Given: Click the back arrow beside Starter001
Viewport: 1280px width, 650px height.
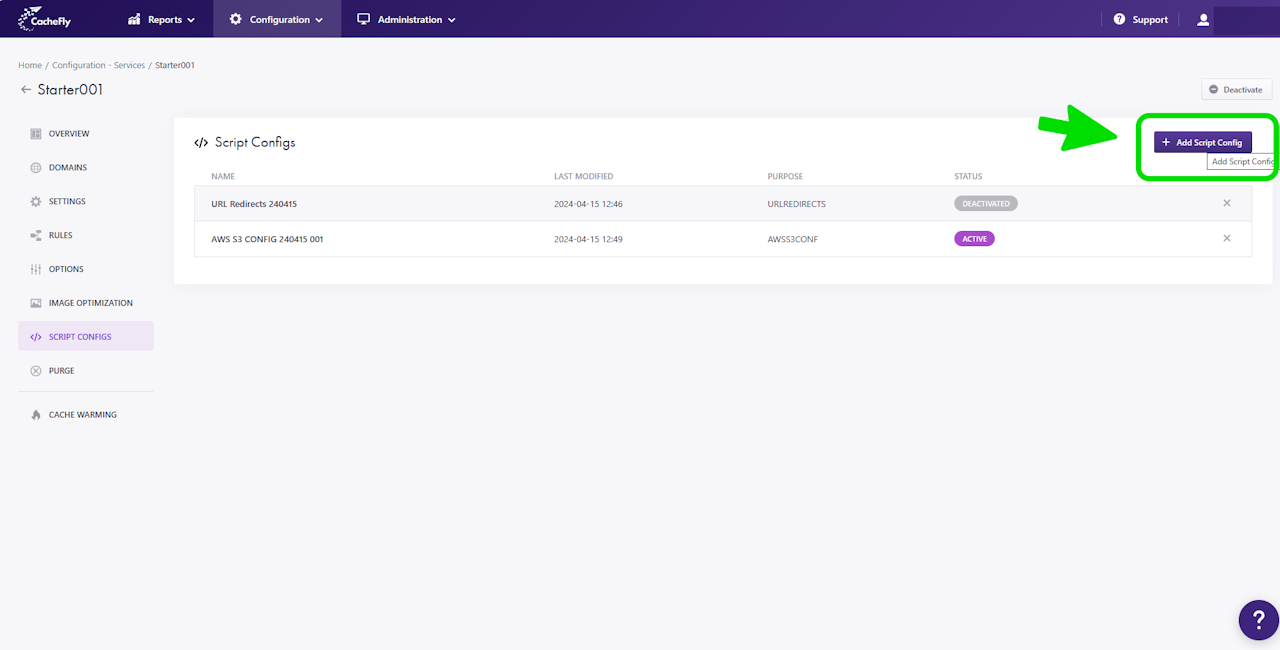Looking at the screenshot, I should tap(26, 90).
